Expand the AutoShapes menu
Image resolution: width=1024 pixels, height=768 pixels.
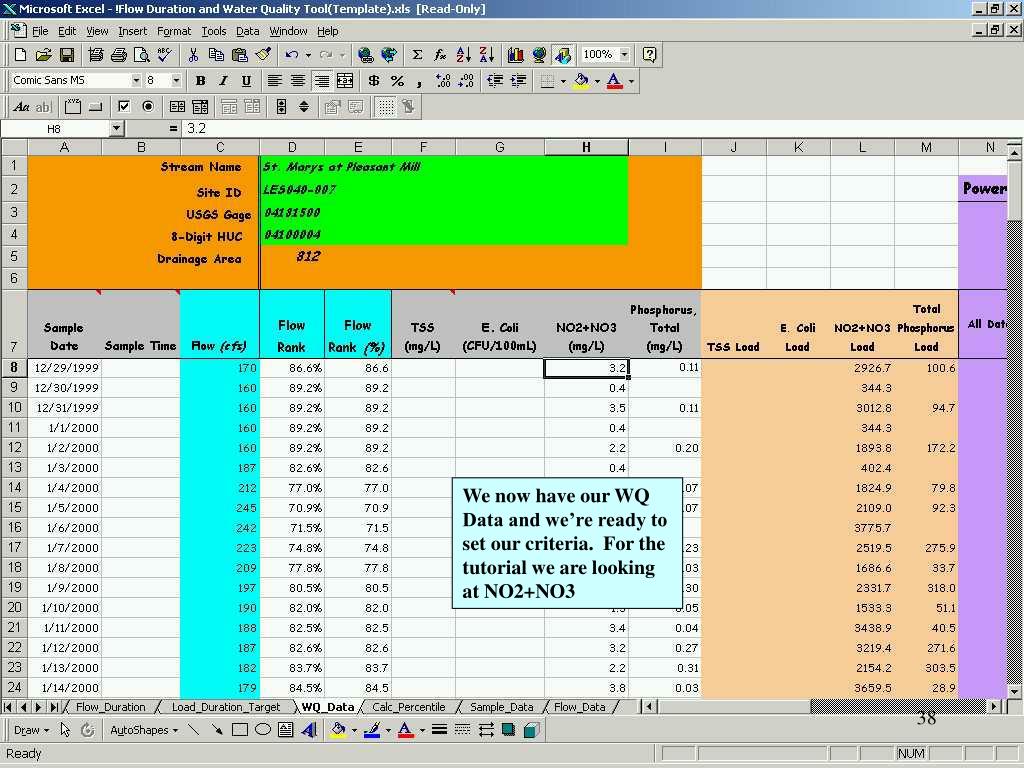click(x=144, y=730)
